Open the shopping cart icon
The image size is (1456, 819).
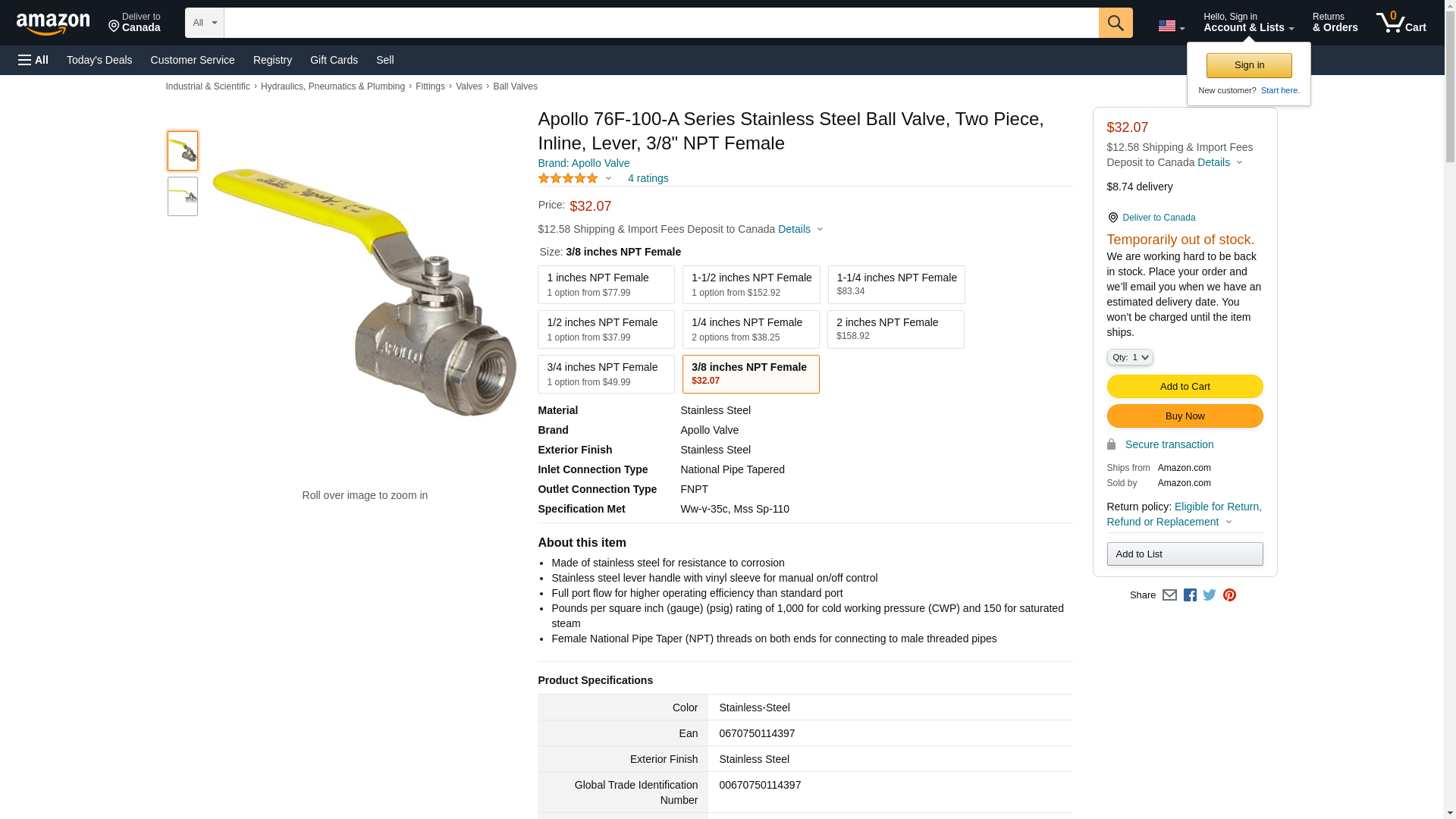[x=1401, y=23]
